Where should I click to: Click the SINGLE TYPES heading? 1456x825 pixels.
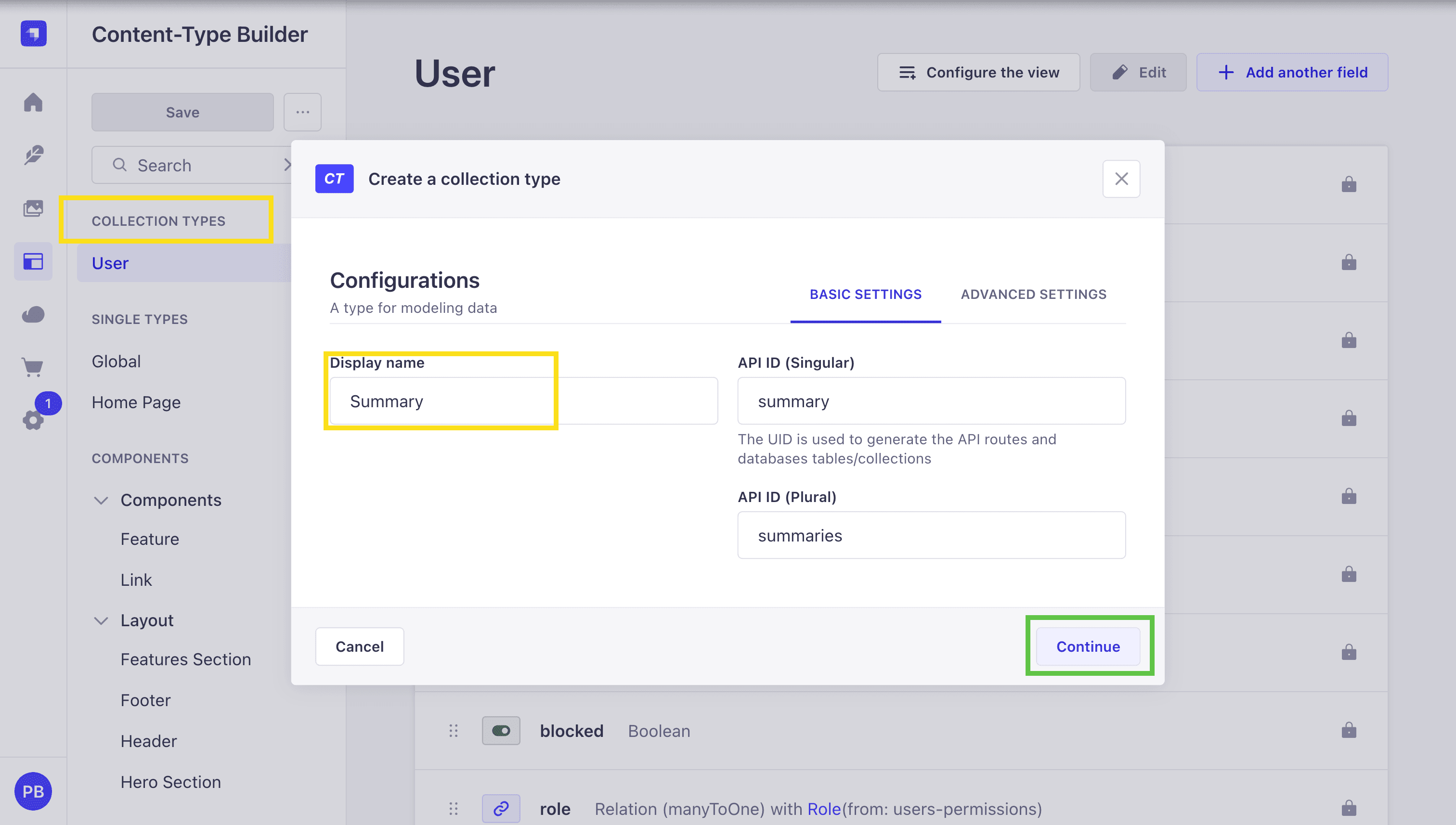tap(140, 319)
